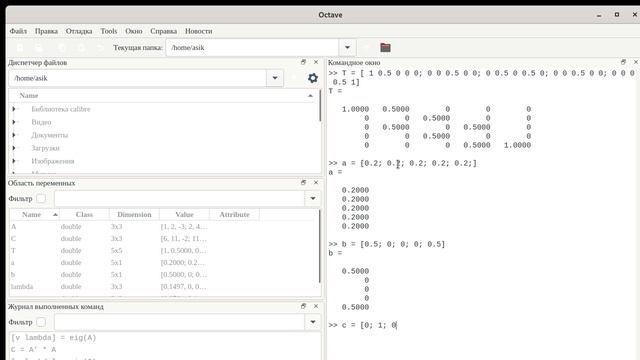
Task: Open the Справка menu
Action: [163, 31]
